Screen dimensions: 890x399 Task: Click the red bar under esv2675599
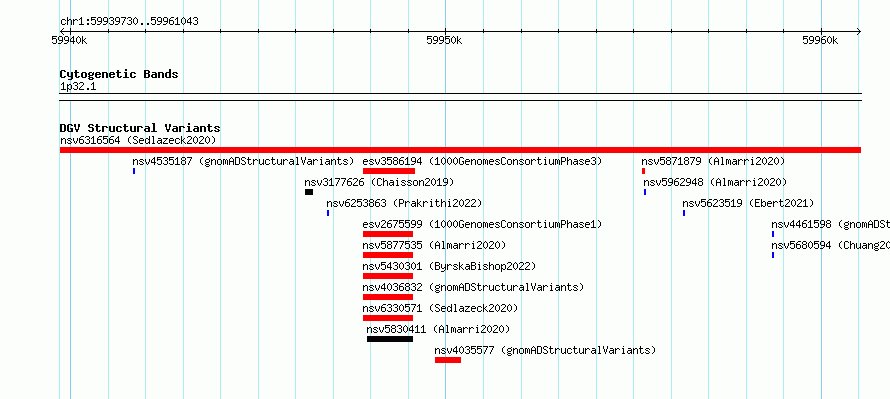[x=388, y=234]
